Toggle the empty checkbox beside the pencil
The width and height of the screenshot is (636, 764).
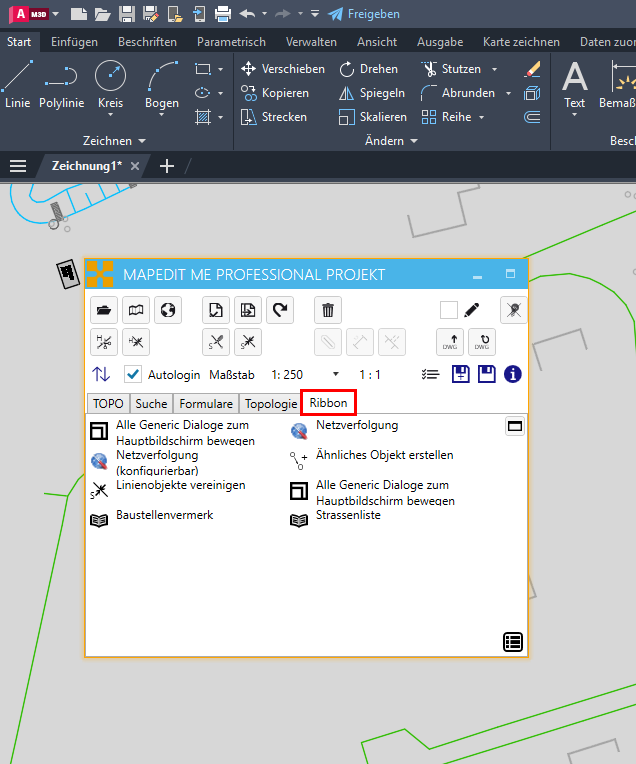[x=449, y=310]
